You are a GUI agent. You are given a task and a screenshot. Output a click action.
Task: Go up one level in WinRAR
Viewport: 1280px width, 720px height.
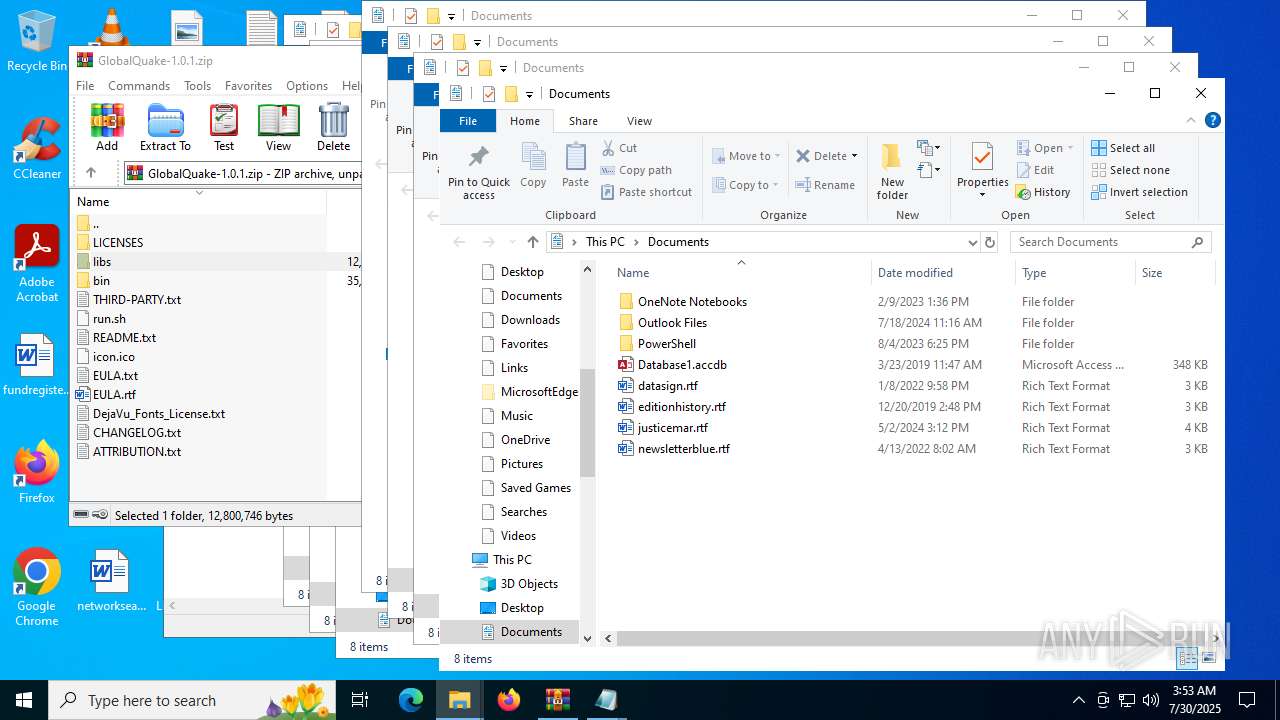91,173
